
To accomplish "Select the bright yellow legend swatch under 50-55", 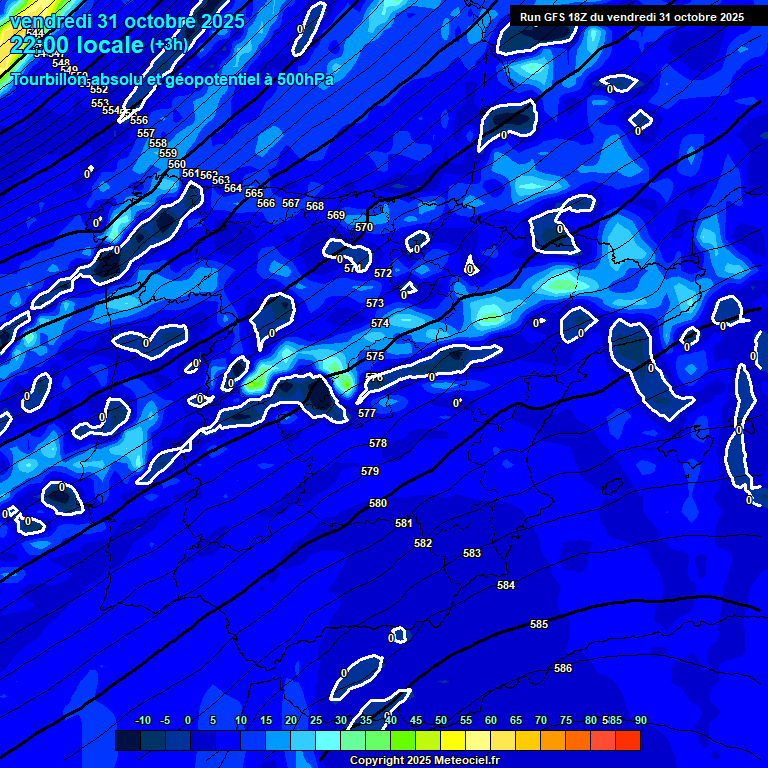I will tap(453, 740).
